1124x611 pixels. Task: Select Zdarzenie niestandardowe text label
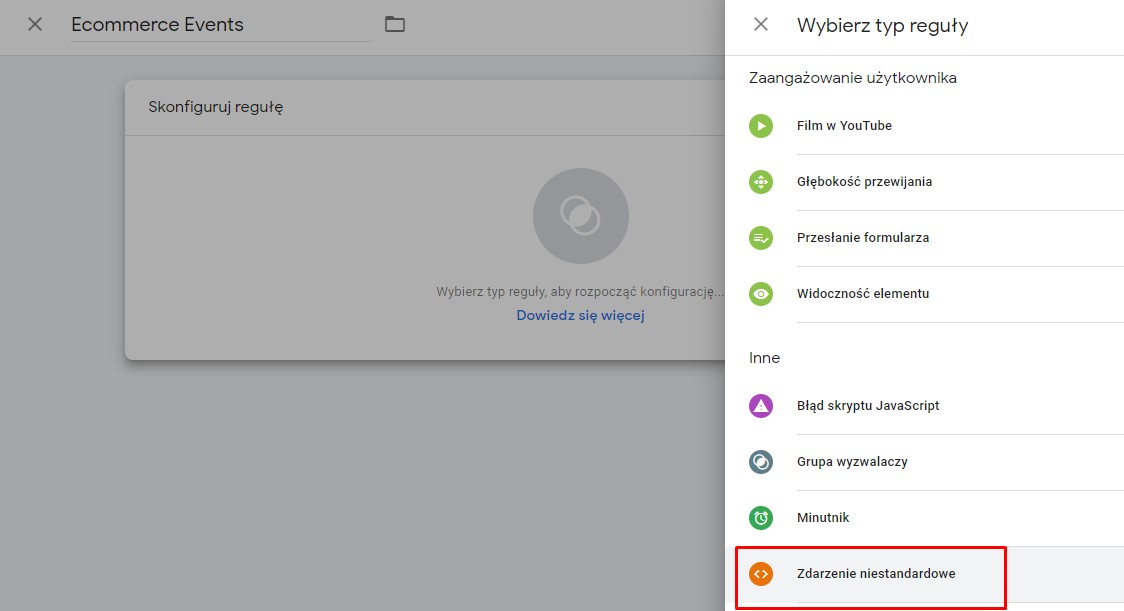tap(876, 574)
